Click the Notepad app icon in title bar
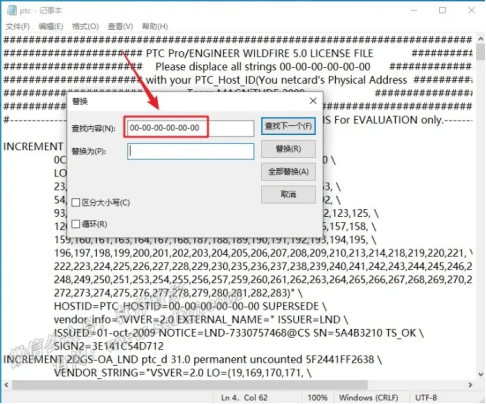The height and width of the screenshot is (404, 486). (12, 10)
